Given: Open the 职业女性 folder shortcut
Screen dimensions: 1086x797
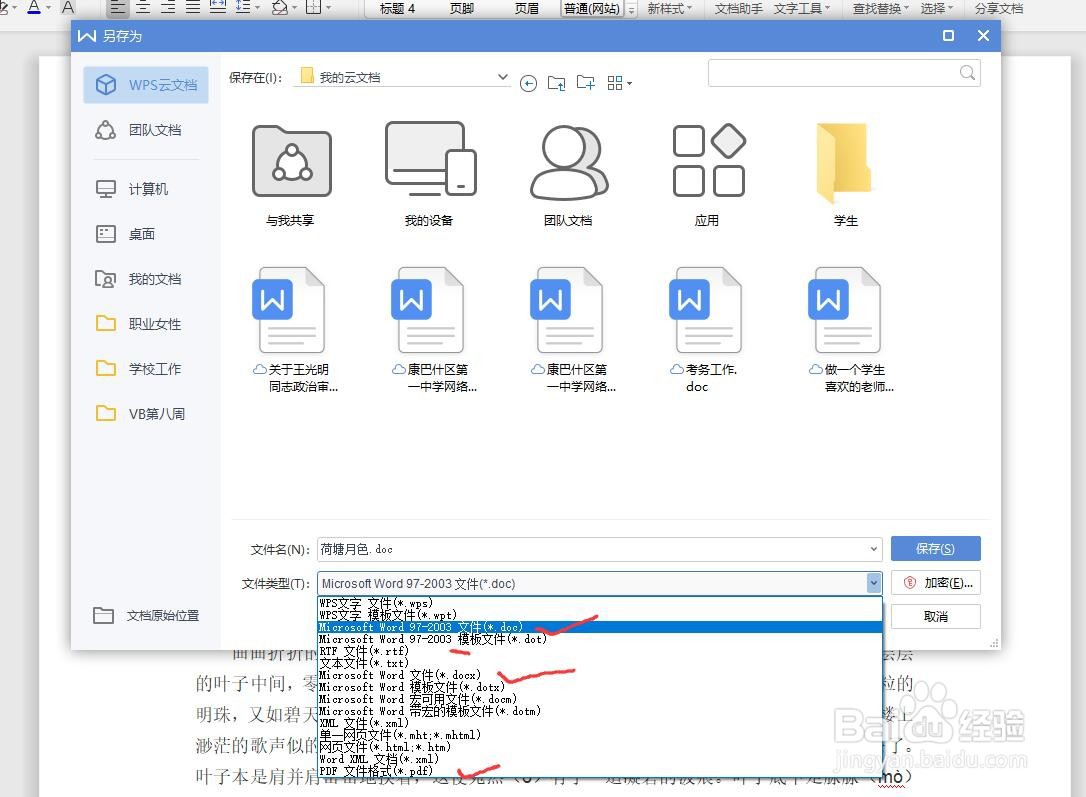Looking at the screenshot, I should [x=138, y=324].
